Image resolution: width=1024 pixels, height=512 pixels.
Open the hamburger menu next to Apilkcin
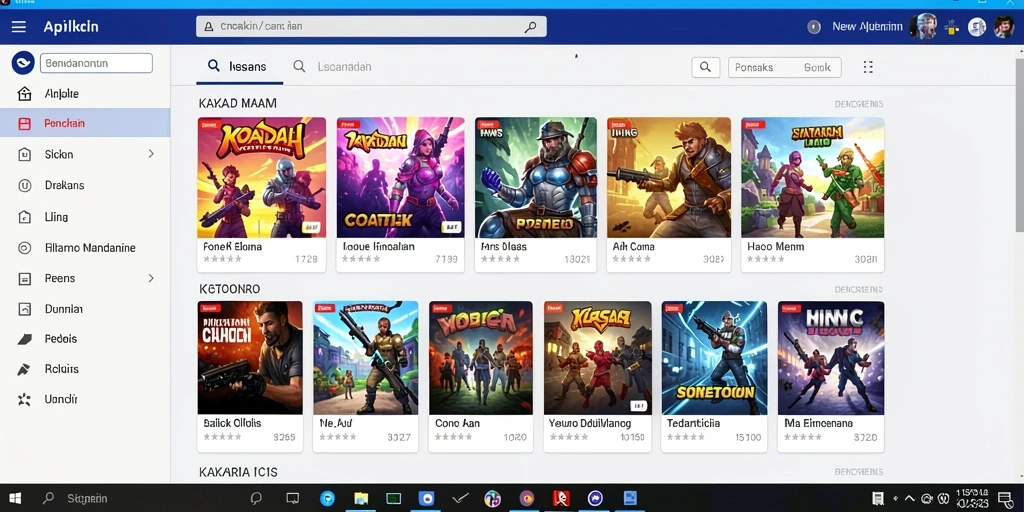[x=18, y=27]
